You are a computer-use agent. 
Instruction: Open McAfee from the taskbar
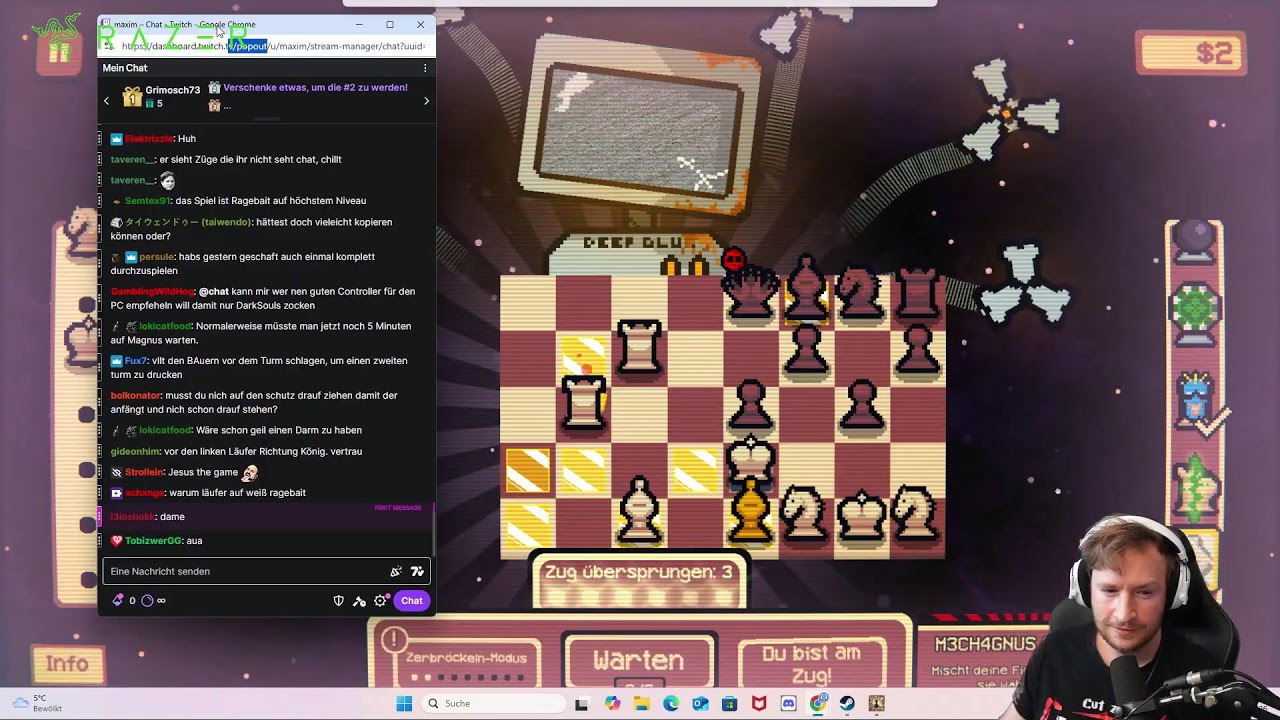(x=759, y=703)
